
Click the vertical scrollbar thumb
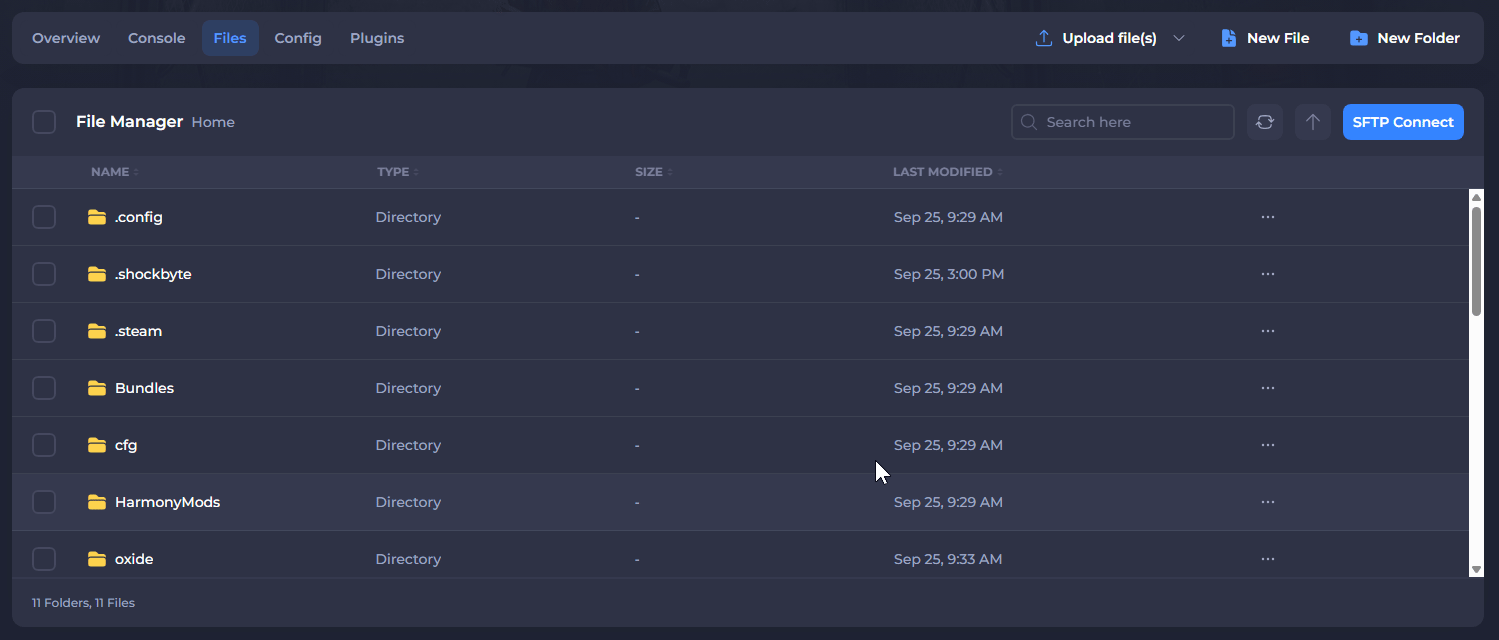(x=1476, y=260)
